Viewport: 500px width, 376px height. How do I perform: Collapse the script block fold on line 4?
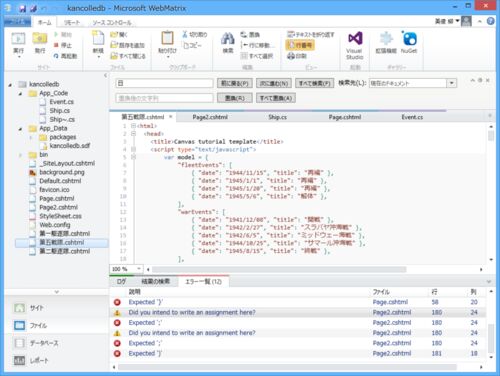133,149
